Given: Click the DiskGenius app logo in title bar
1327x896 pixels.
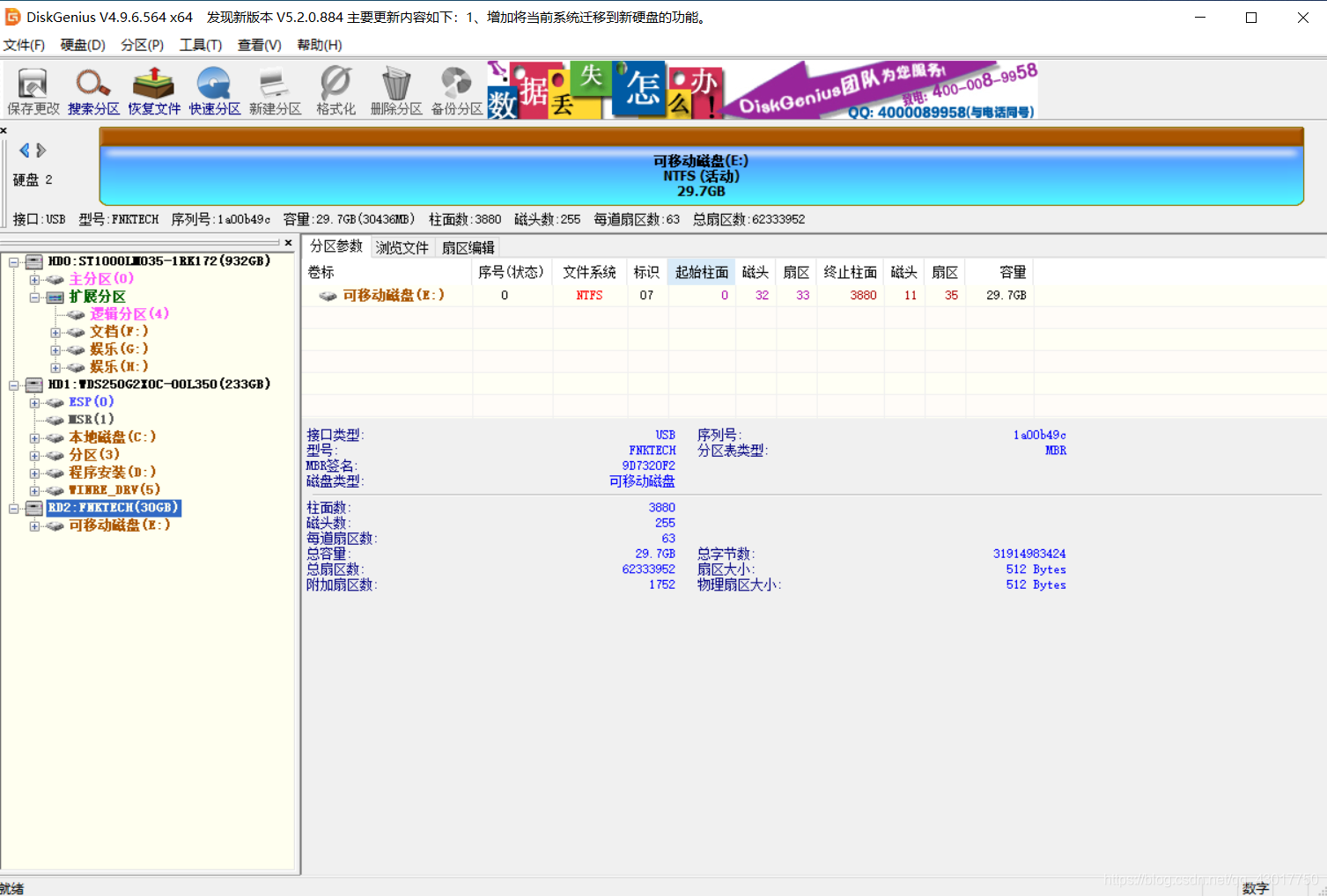Looking at the screenshot, I should (x=12, y=17).
